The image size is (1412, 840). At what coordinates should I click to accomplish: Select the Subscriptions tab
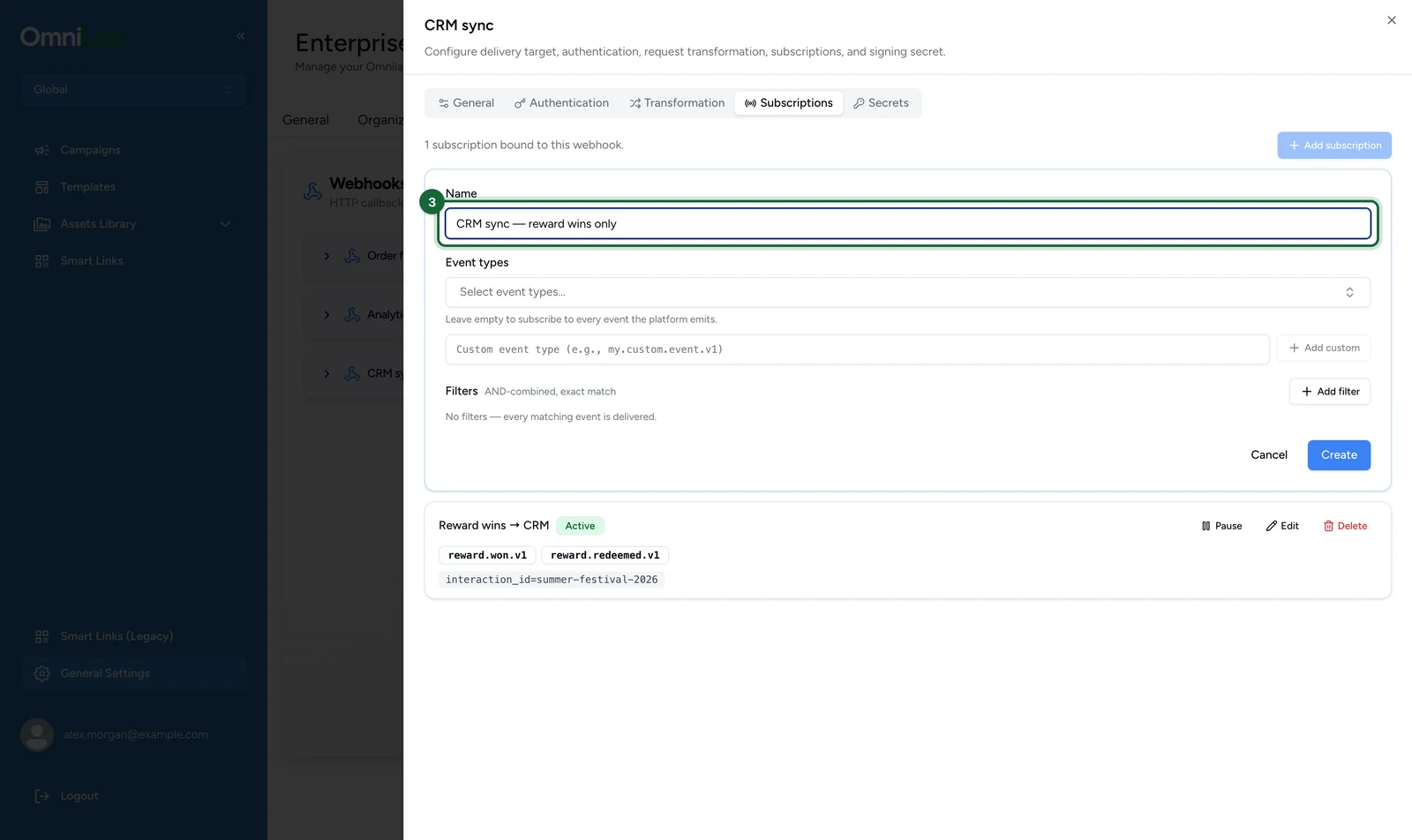tap(789, 103)
